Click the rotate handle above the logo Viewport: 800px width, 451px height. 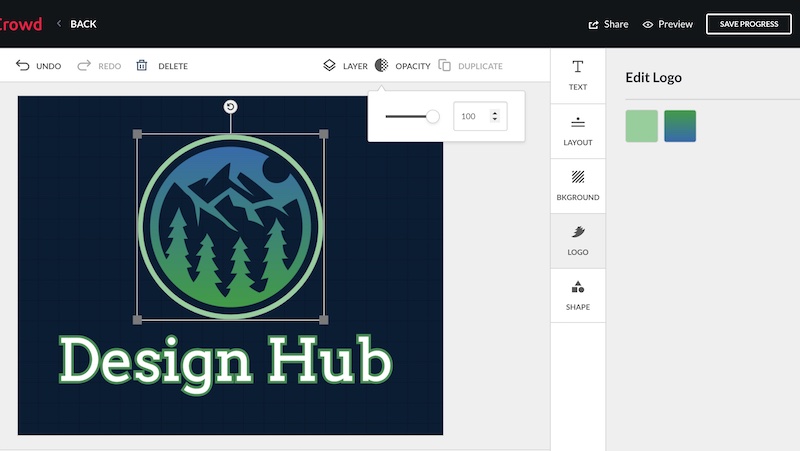tap(231, 107)
